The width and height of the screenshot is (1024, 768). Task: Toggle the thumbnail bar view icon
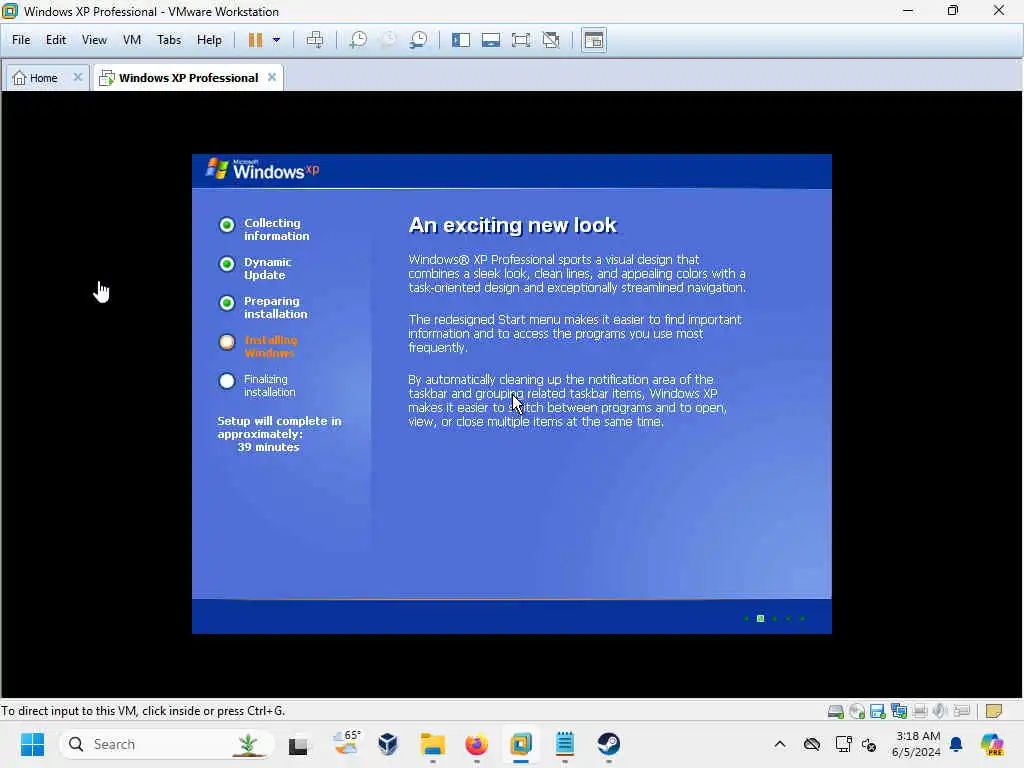490,40
